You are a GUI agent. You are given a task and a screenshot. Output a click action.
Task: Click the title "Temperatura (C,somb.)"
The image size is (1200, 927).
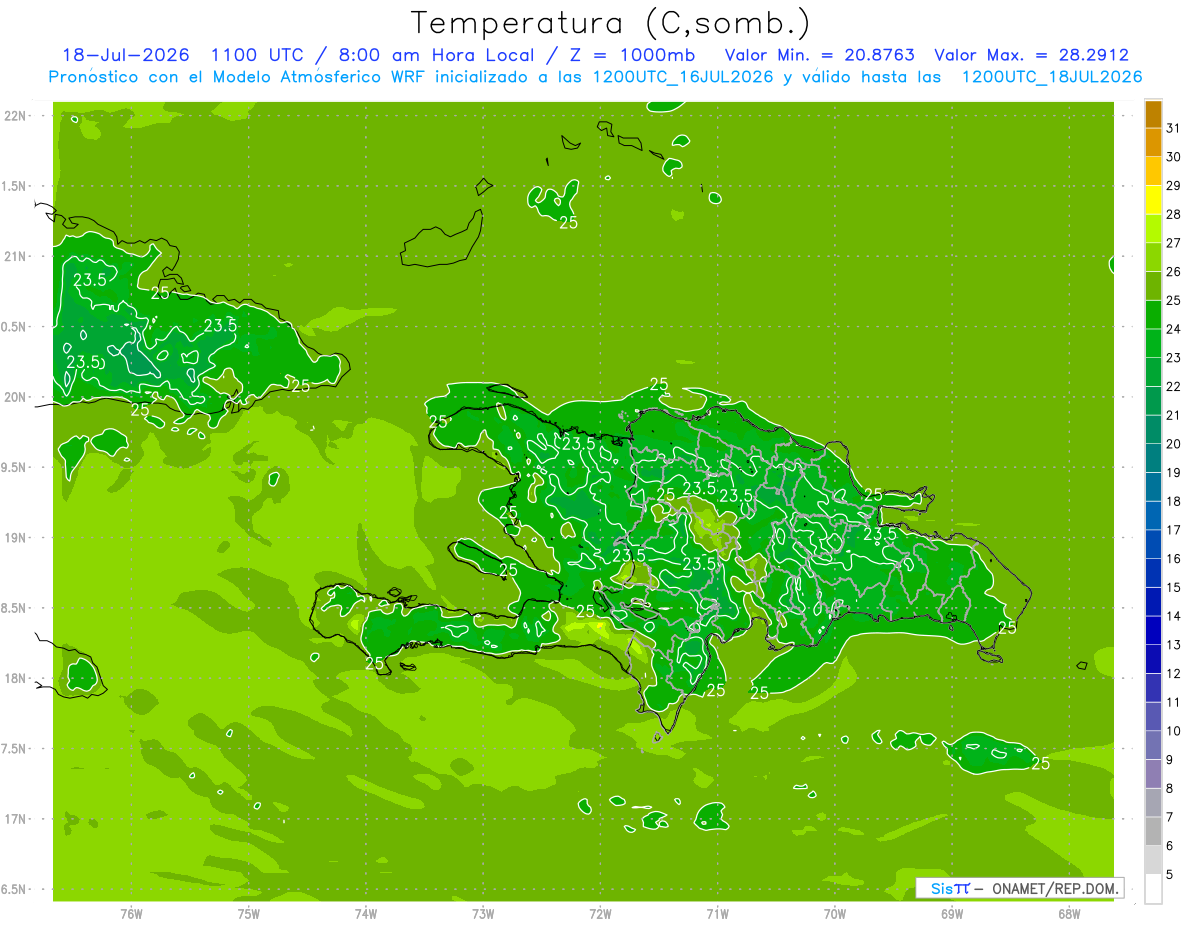point(611,23)
